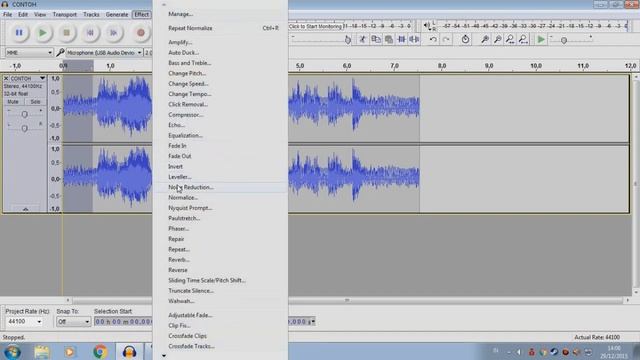Choose Reverb... effect

[220, 260]
